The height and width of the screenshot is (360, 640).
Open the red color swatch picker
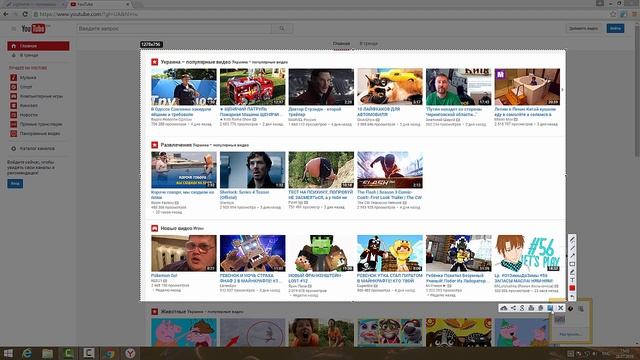tap(572, 288)
